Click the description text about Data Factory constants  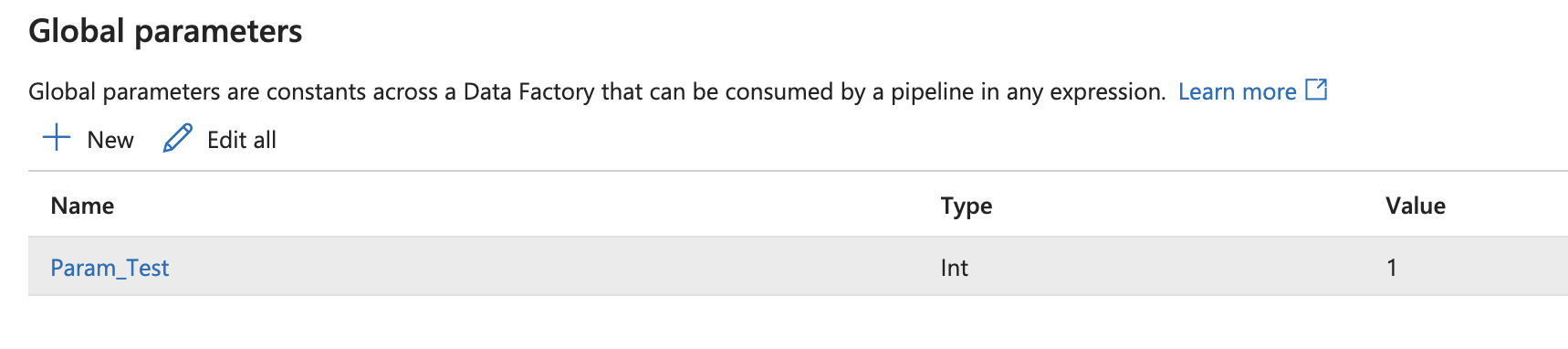pos(597,91)
